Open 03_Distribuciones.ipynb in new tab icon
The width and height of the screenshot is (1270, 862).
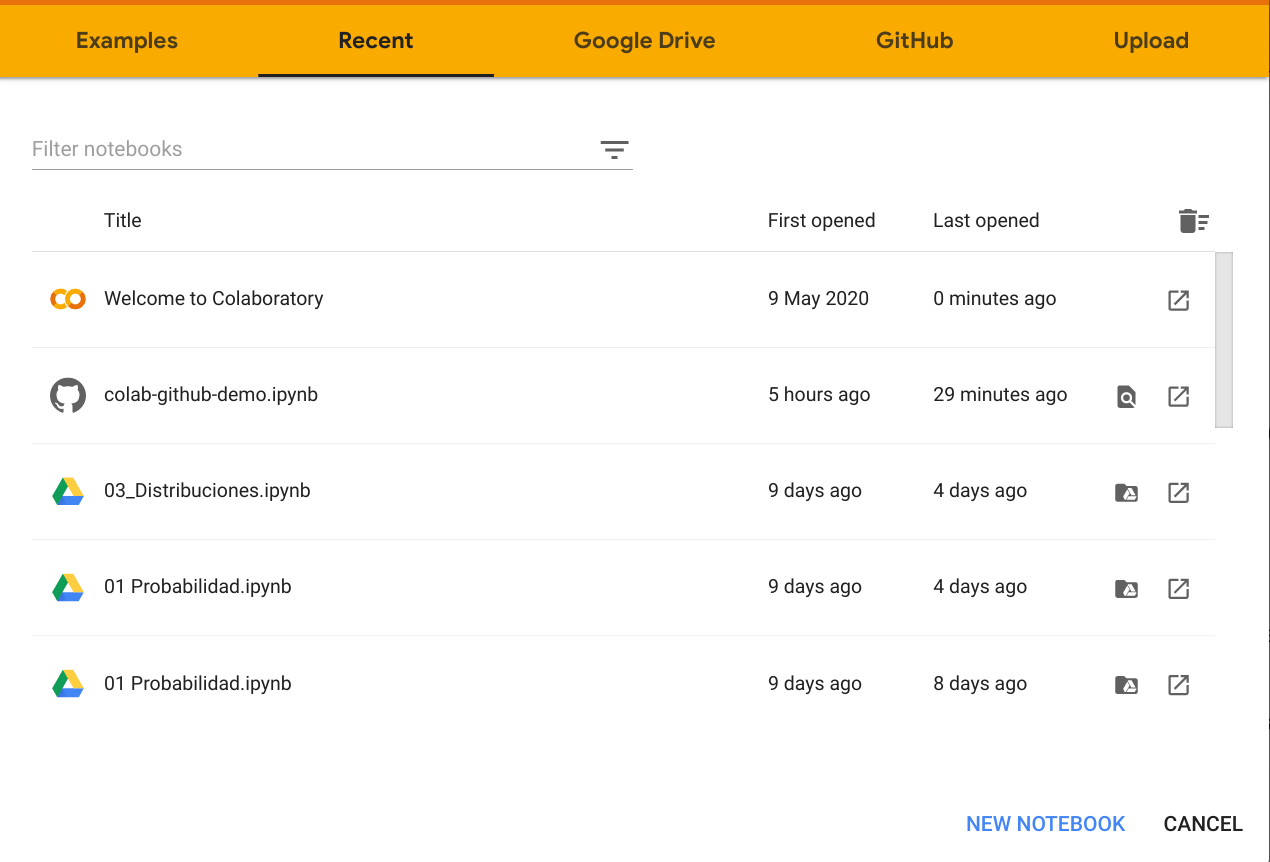(1178, 492)
